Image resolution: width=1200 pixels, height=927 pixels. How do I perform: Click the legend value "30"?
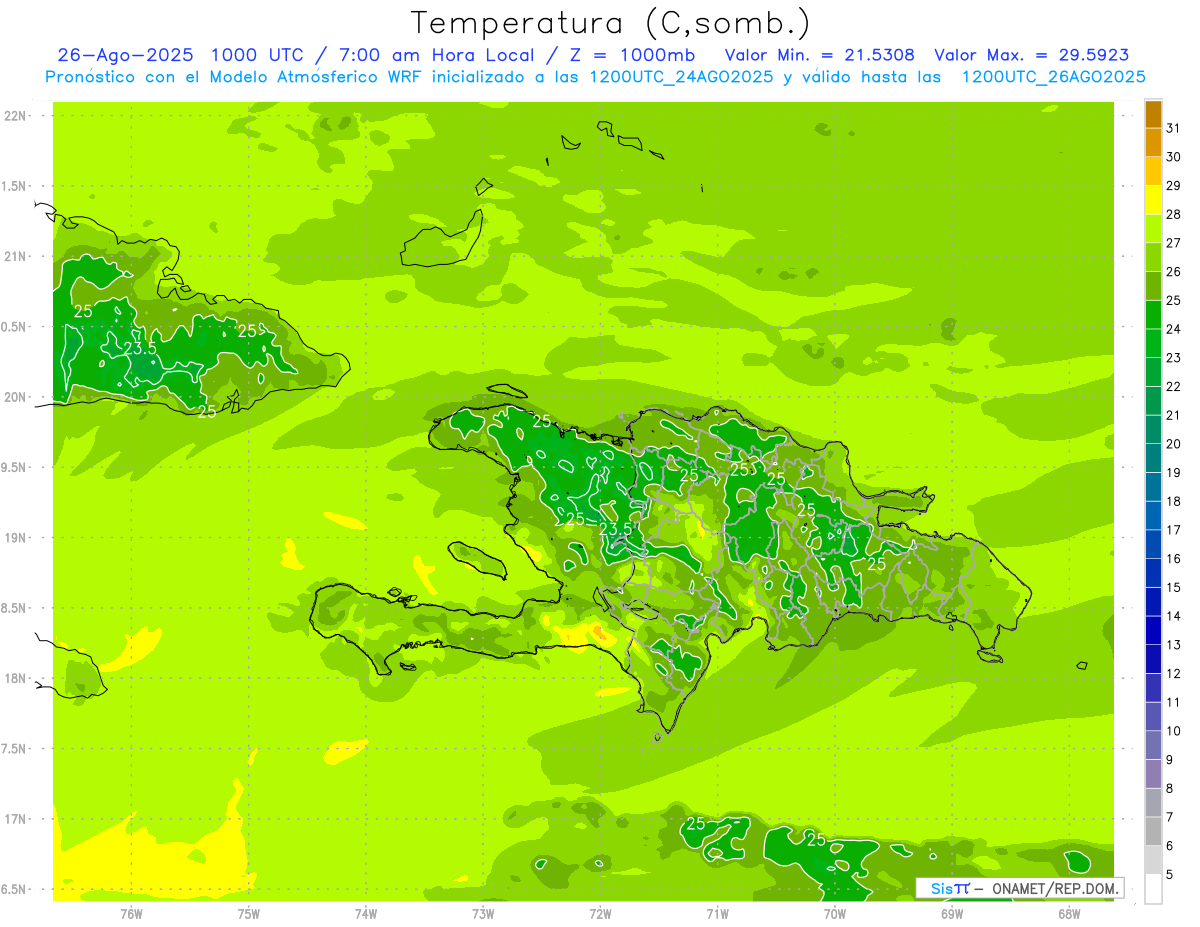(1173, 157)
